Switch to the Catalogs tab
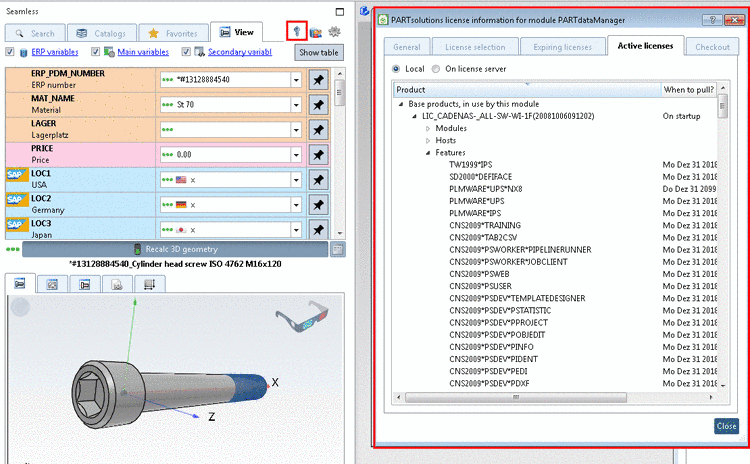The image size is (750, 464). point(101,33)
